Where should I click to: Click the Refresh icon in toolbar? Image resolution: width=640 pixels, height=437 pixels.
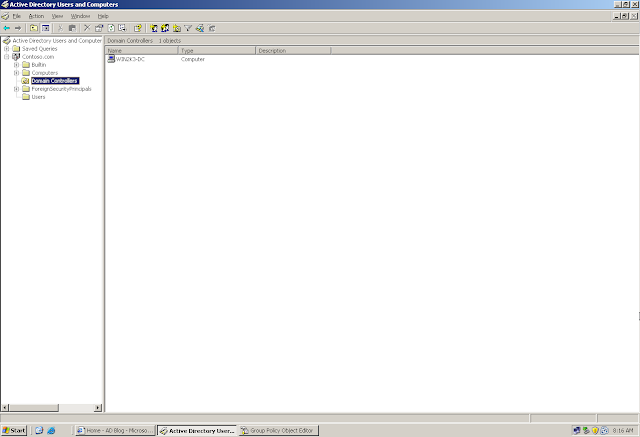click(x=111, y=28)
